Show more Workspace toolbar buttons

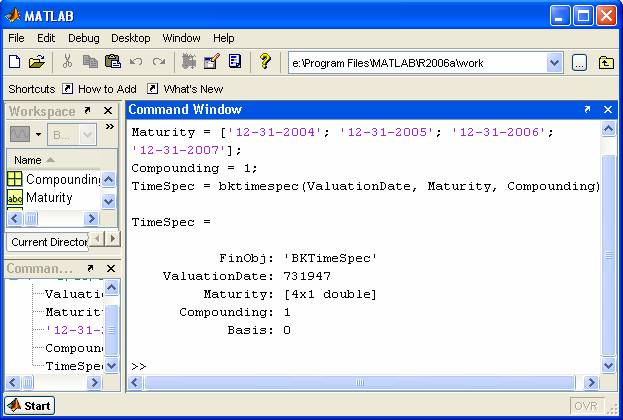pos(110,127)
